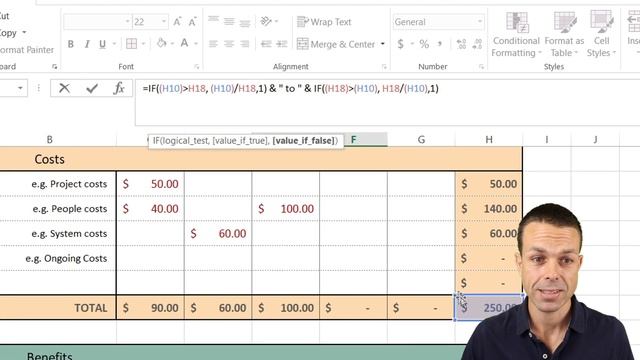The height and width of the screenshot is (360, 640).
Task: Click TOTAL $90.00 cell
Action: click(150, 308)
